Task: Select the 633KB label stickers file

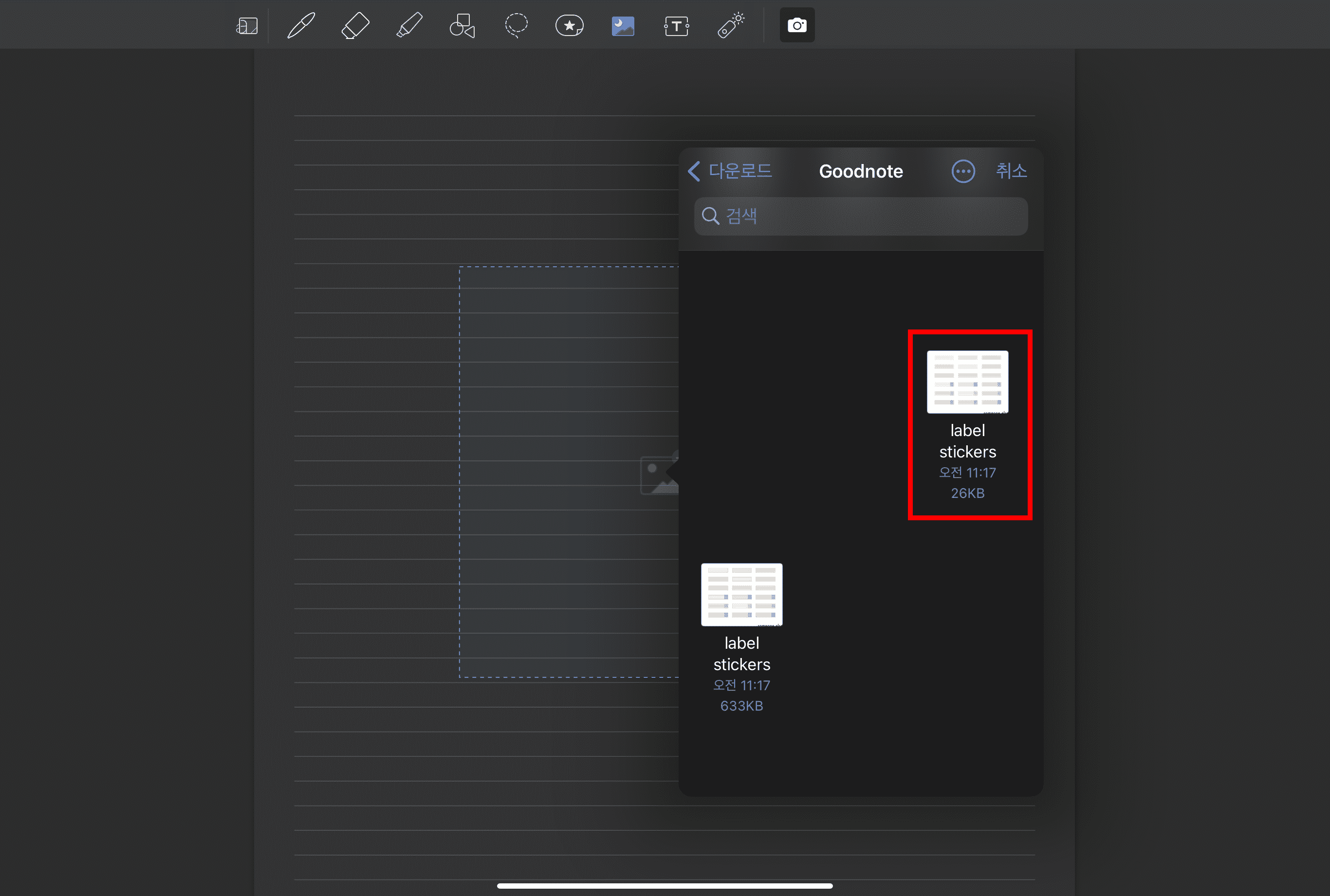Action: pyautogui.click(x=742, y=638)
